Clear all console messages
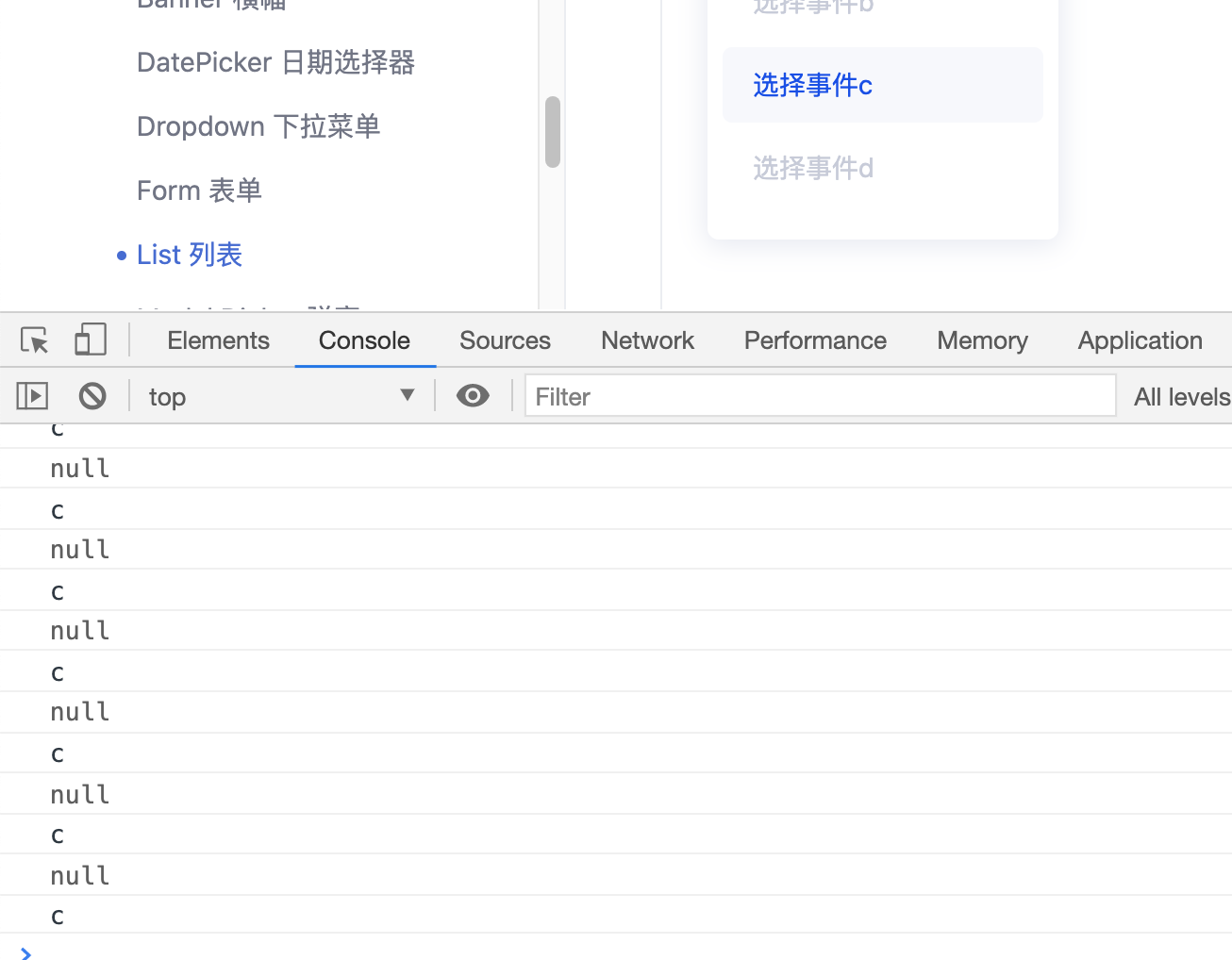The width and height of the screenshot is (1232, 960). tap(92, 395)
